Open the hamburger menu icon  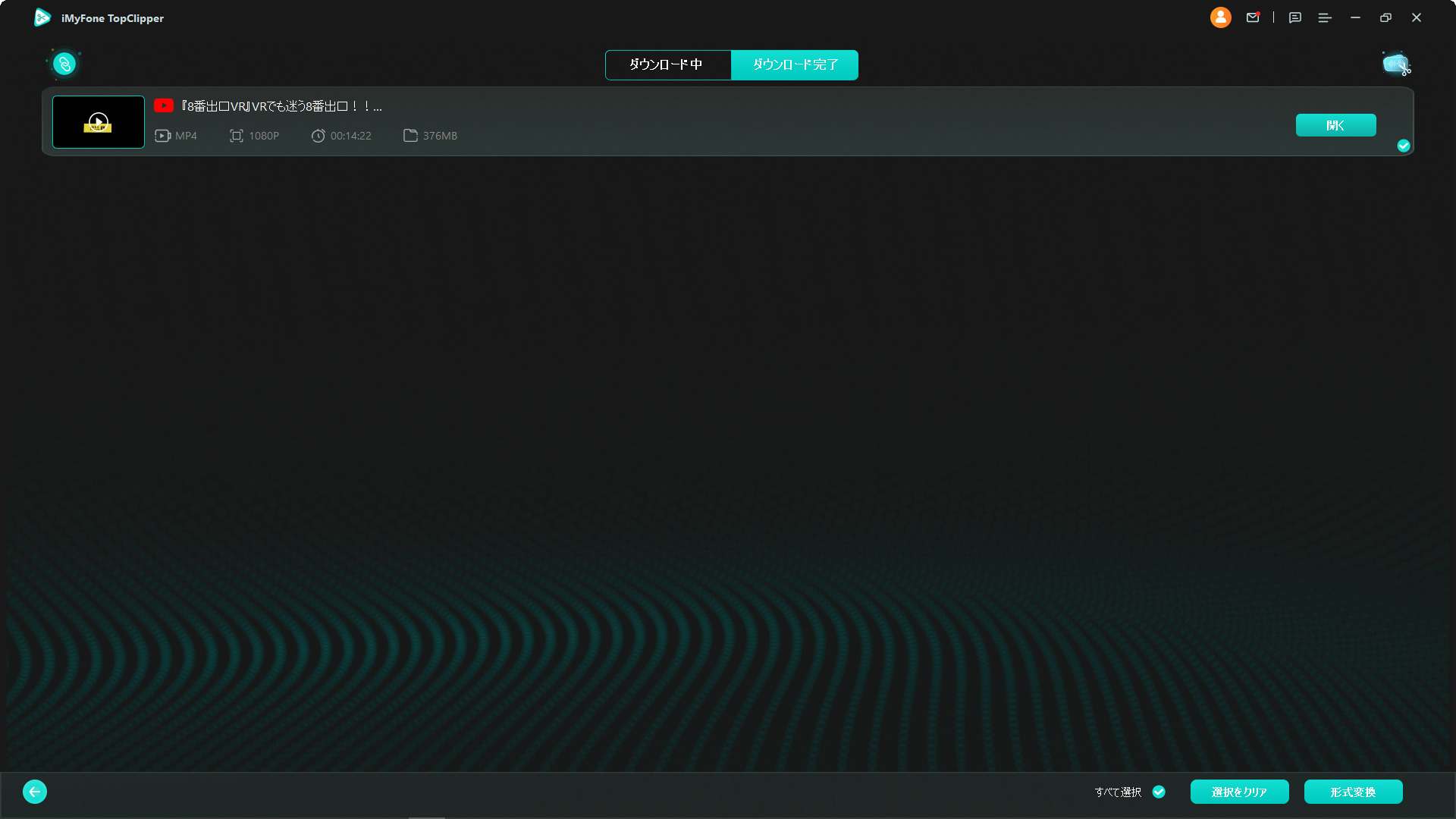(1325, 17)
